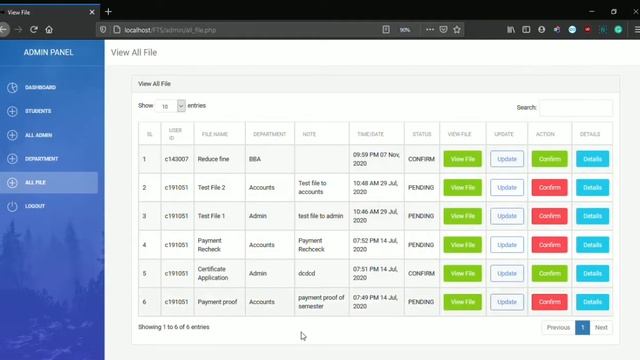This screenshot has width=640, height=360.
Task: Click the browser forward arrow
Action: (19, 29)
